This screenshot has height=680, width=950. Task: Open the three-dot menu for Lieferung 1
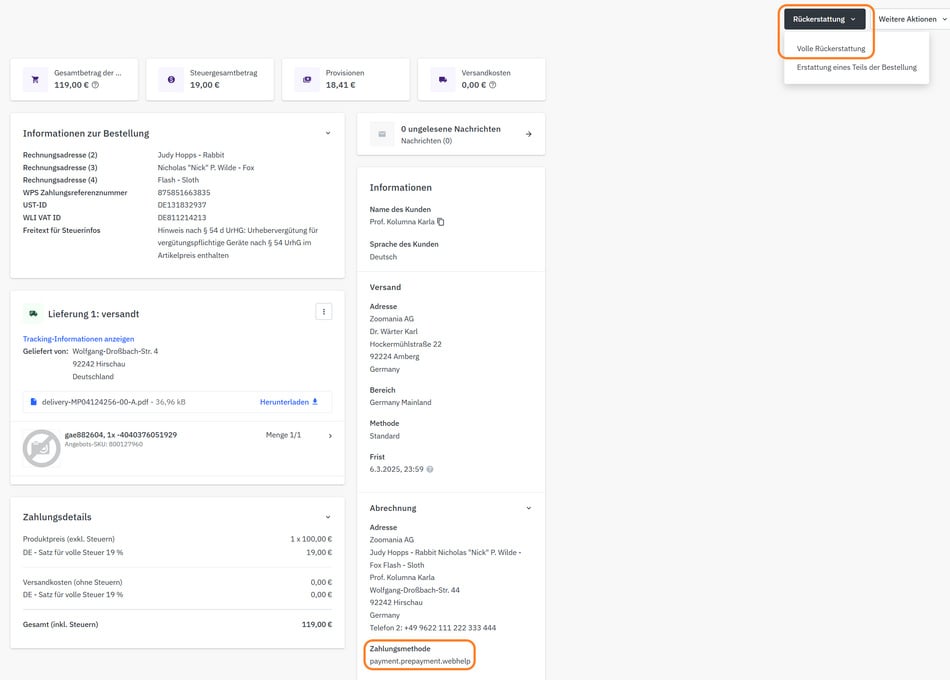[324, 312]
